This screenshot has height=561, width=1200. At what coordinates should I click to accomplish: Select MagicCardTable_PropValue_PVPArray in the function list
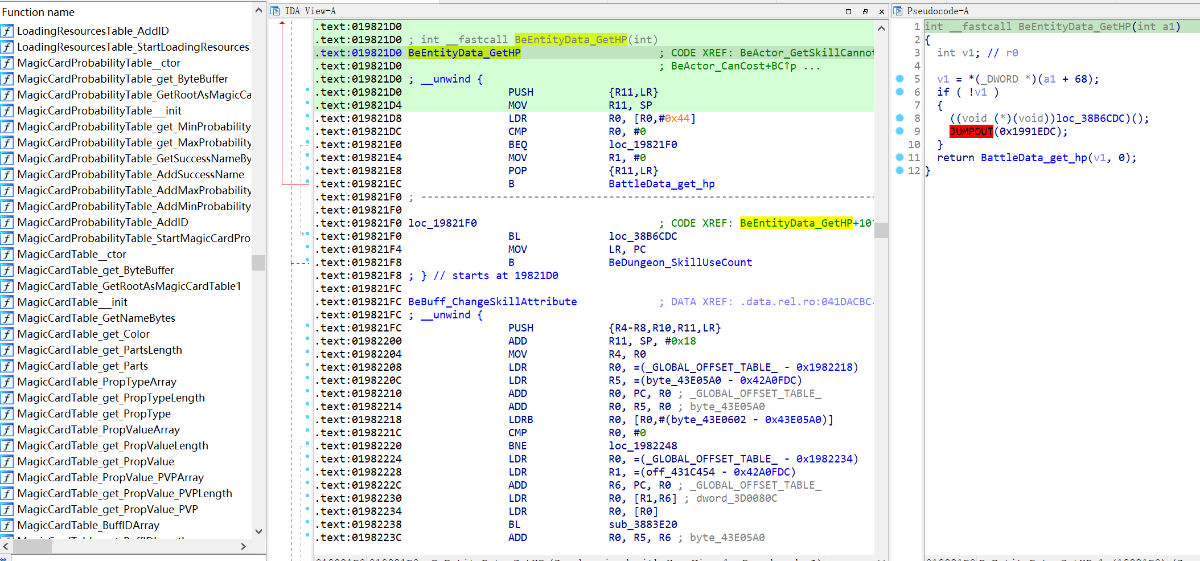pyautogui.click(x=110, y=478)
